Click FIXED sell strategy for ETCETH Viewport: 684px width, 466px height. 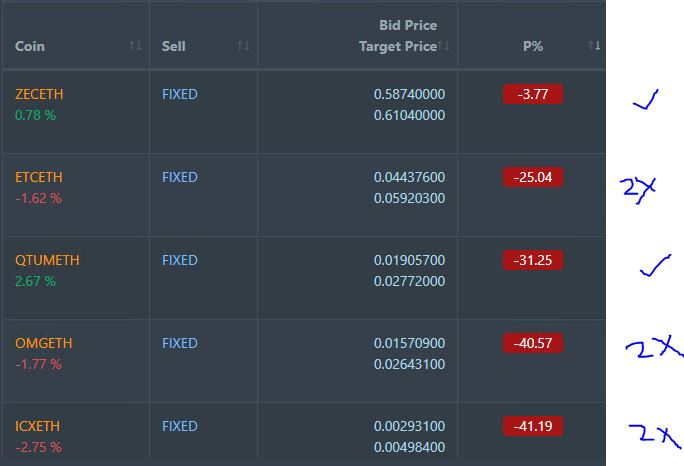[180, 177]
